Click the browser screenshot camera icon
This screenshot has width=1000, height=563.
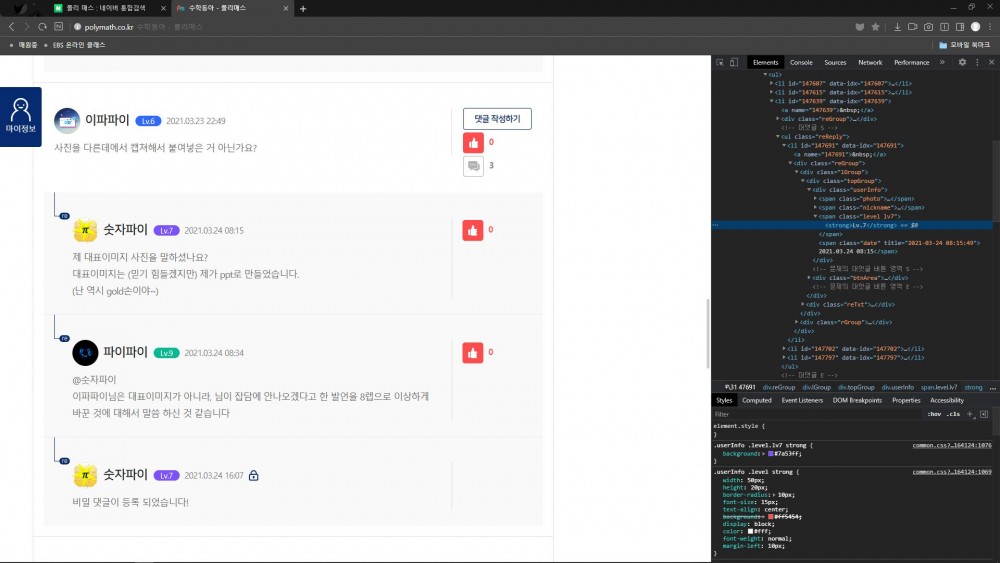928,27
